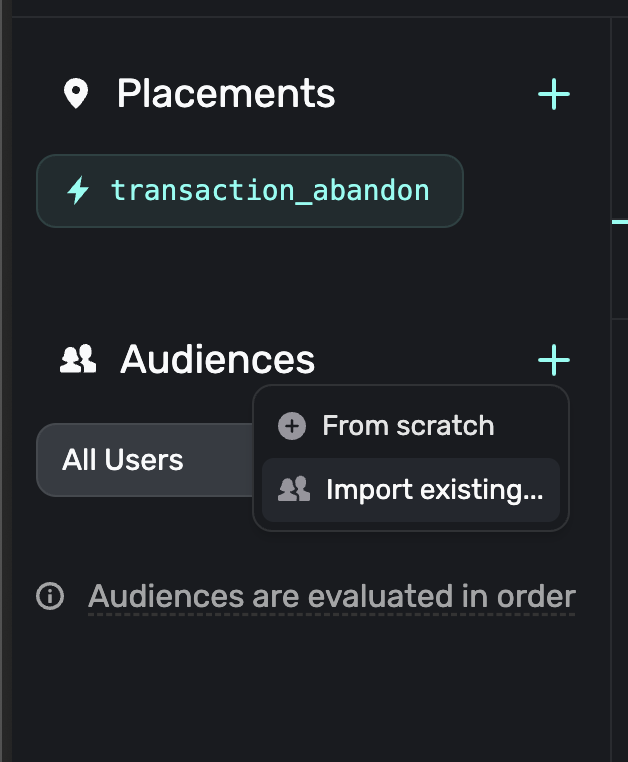The image size is (628, 762).
Task: Click empty sidebar area below the hint
Action: (x=300, y=690)
